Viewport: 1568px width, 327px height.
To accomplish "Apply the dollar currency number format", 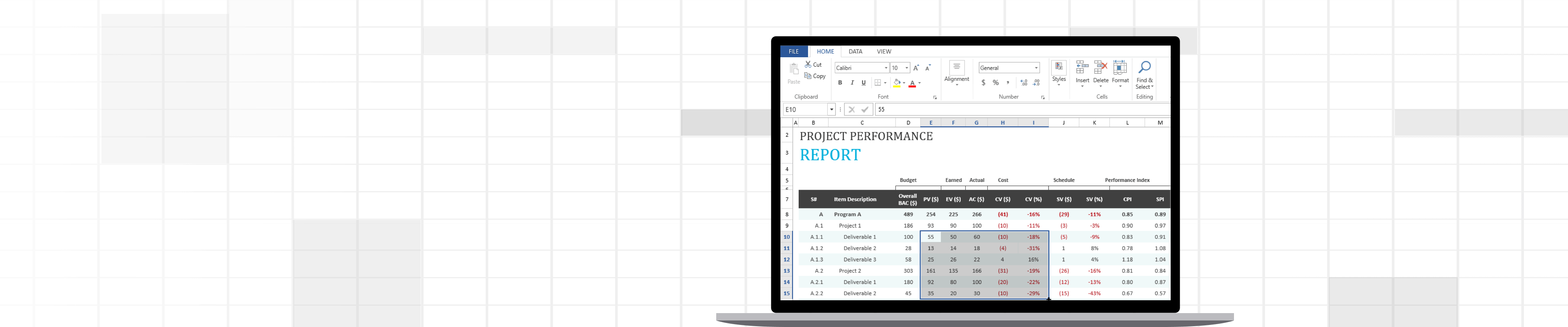I will click(x=983, y=83).
